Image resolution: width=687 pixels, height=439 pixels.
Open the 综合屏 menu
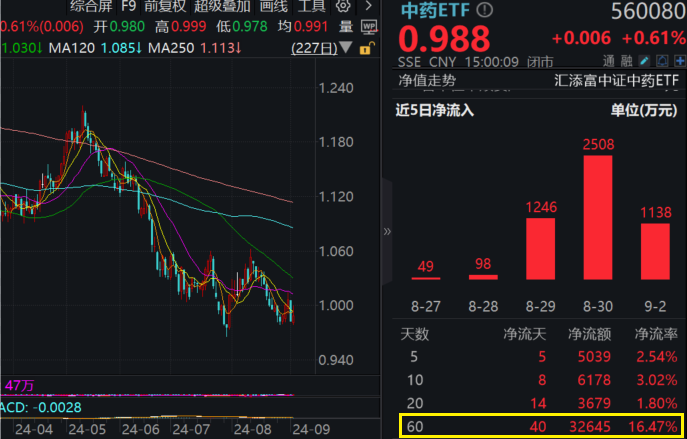click(x=93, y=6)
